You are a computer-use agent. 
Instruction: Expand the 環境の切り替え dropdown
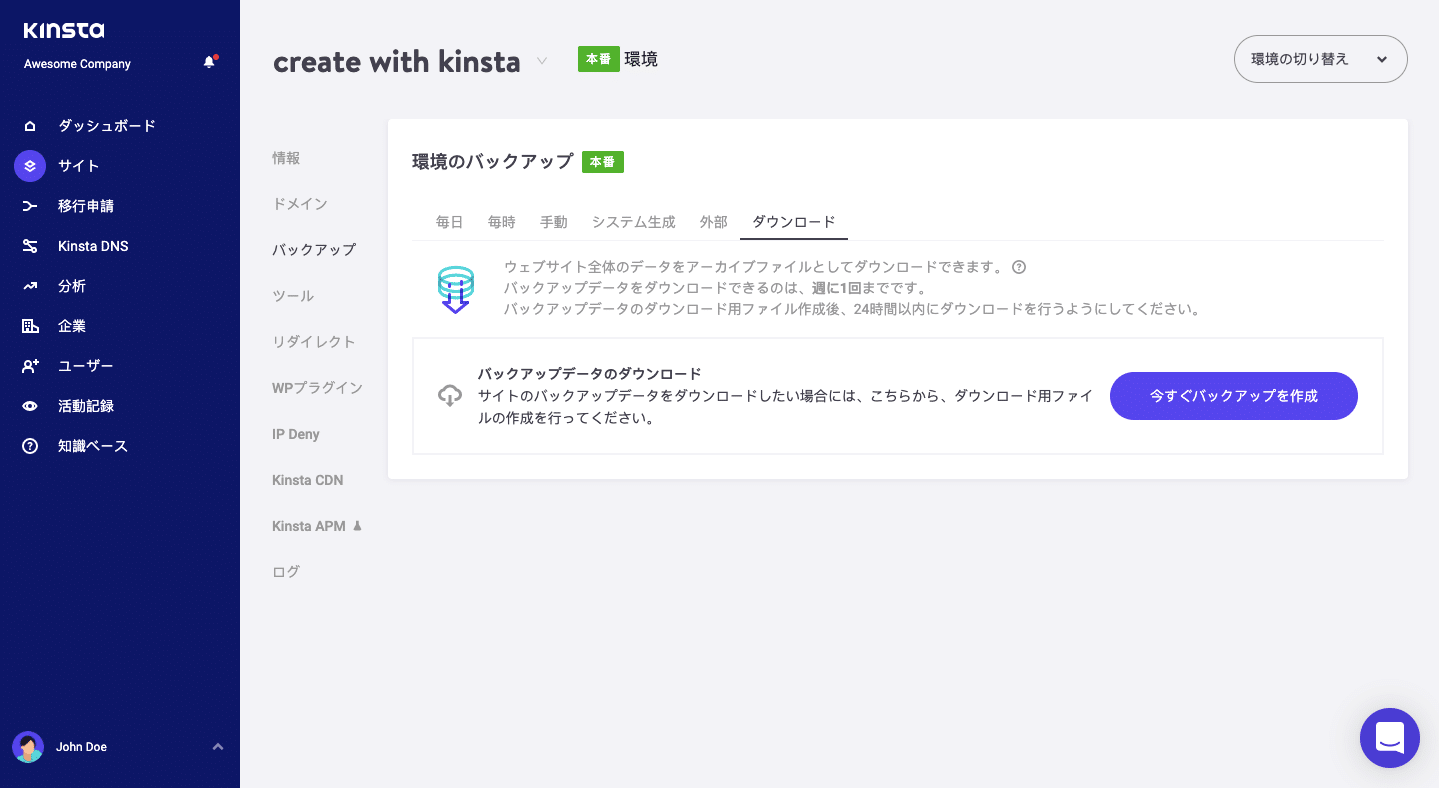pos(1320,59)
